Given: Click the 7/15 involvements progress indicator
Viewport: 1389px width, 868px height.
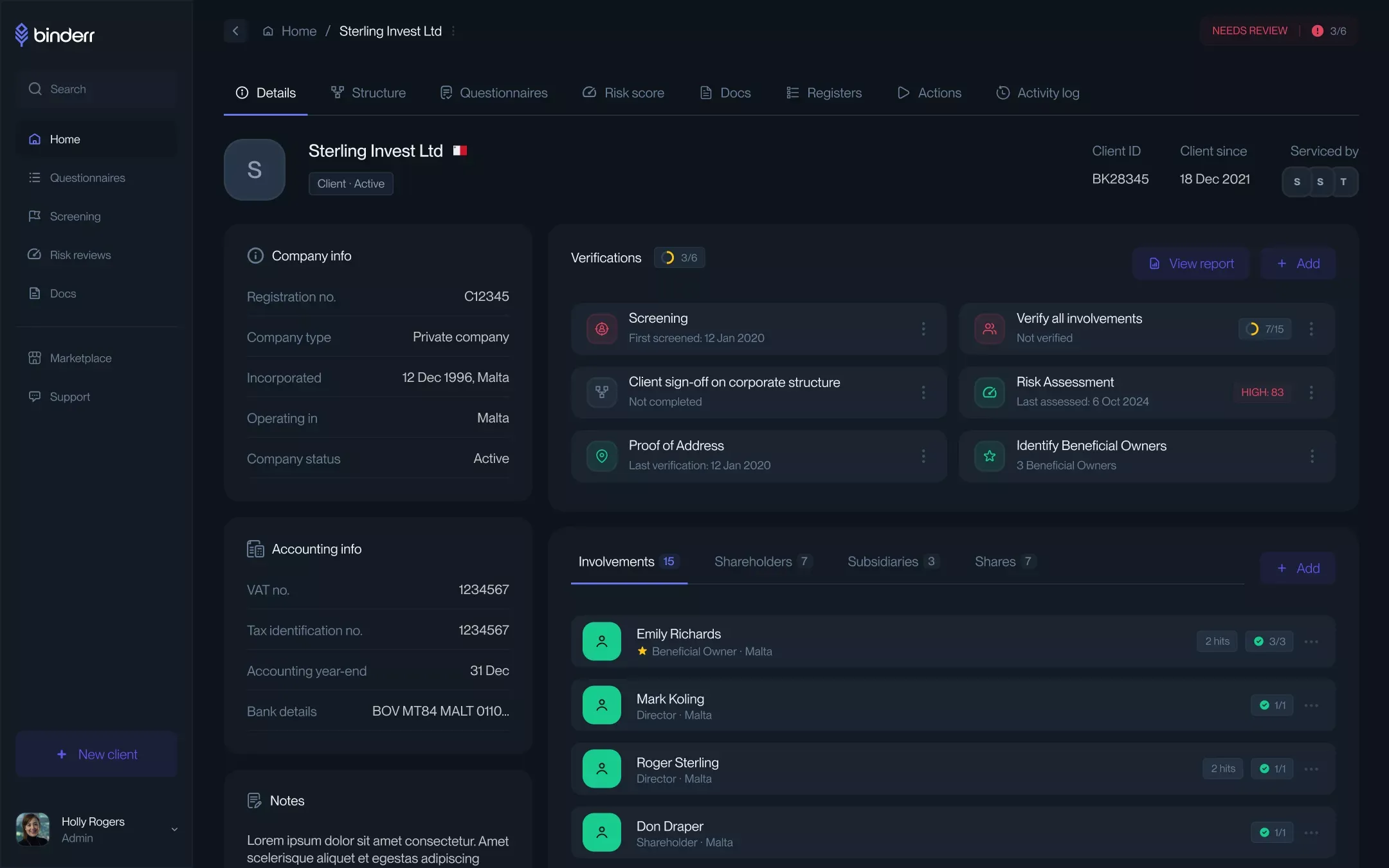Looking at the screenshot, I should [1265, 329].
